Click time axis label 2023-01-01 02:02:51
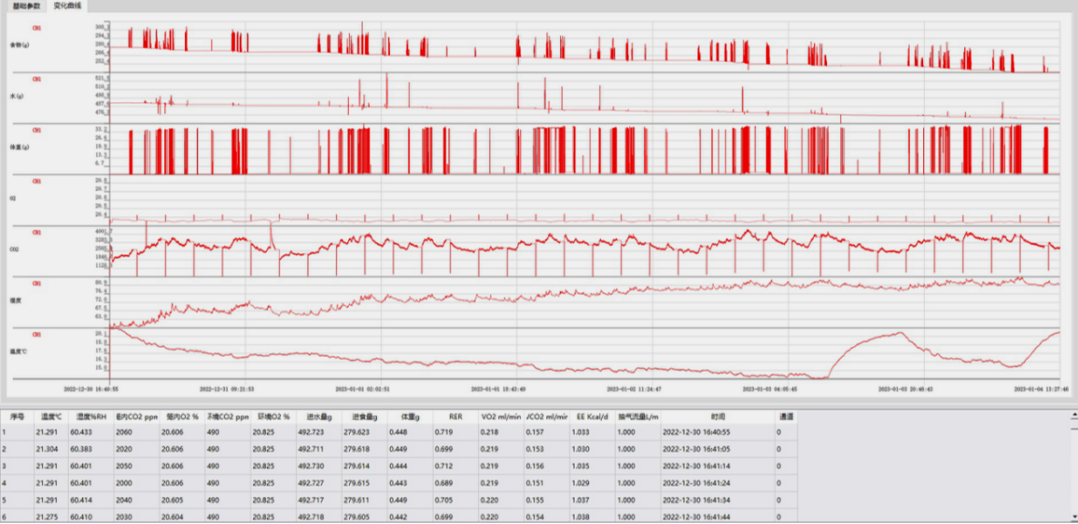 (364, 389)
